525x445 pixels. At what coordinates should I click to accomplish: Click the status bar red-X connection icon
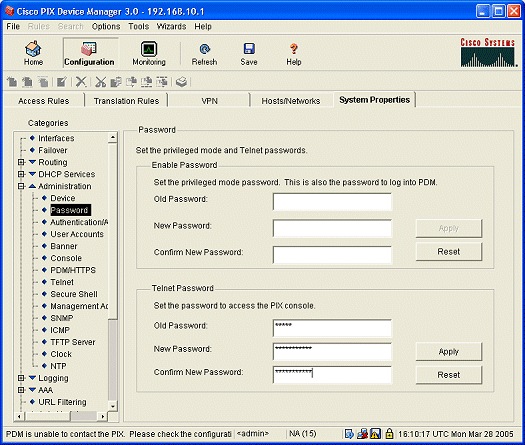point(362,434)
